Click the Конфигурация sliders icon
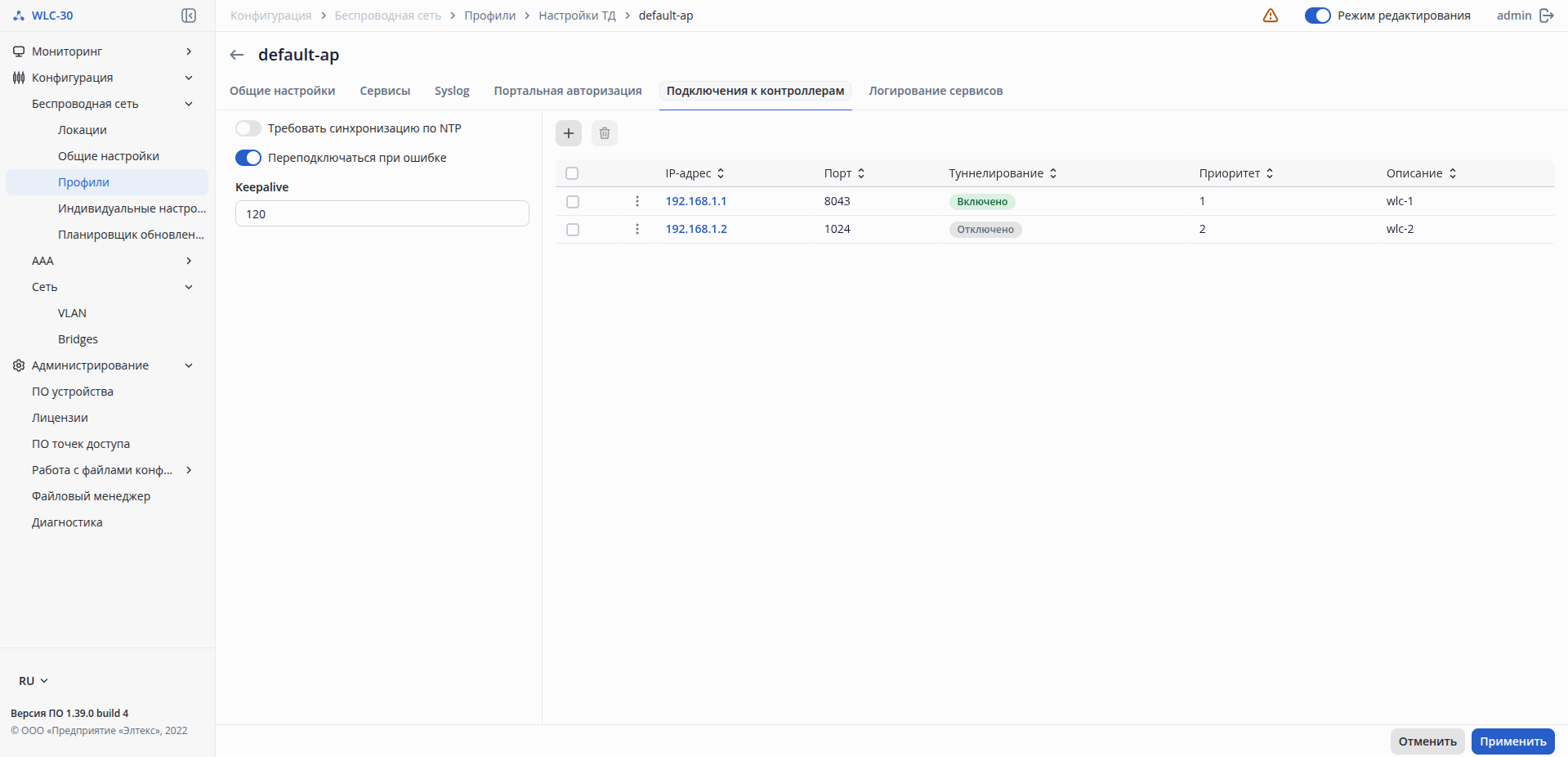This screenshot has height=757, width=1568. (19, 78)
